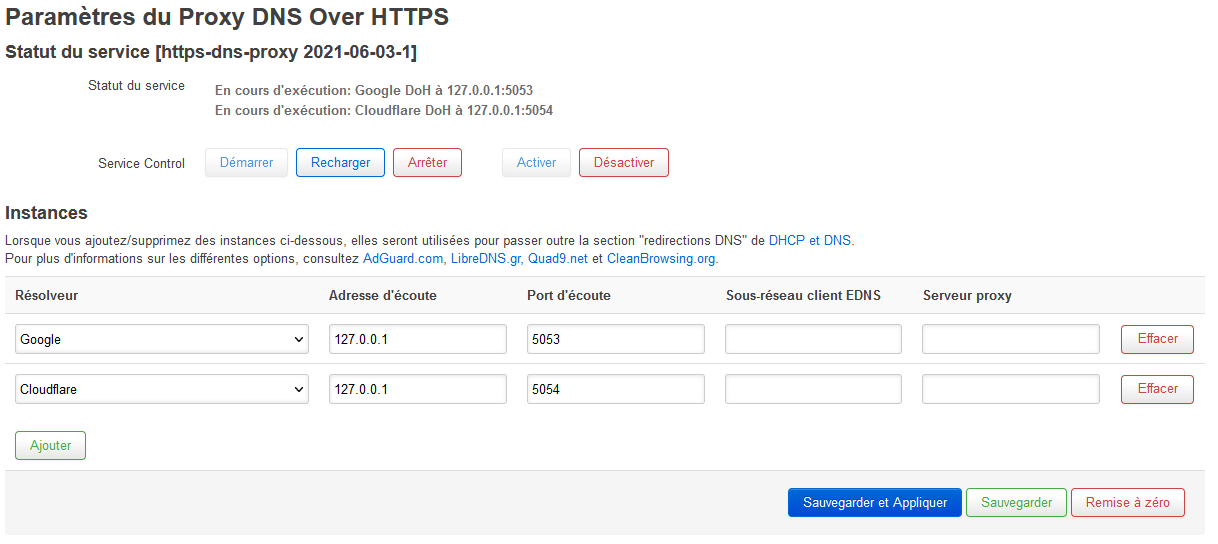Click the Port d'écoute column header

click(x=568, y=295)
